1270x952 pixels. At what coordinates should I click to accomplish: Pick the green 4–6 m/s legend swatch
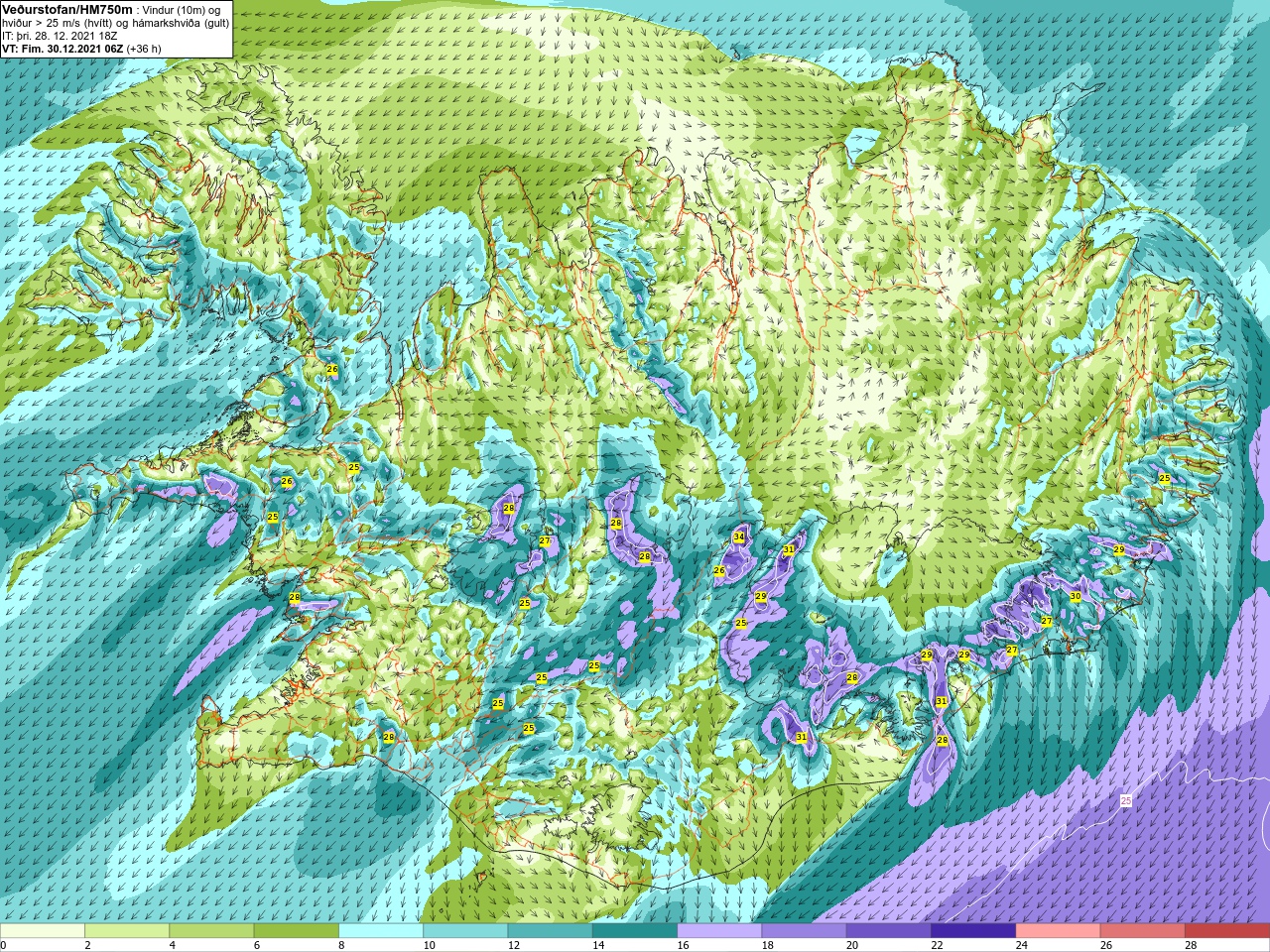click(211, 931)
